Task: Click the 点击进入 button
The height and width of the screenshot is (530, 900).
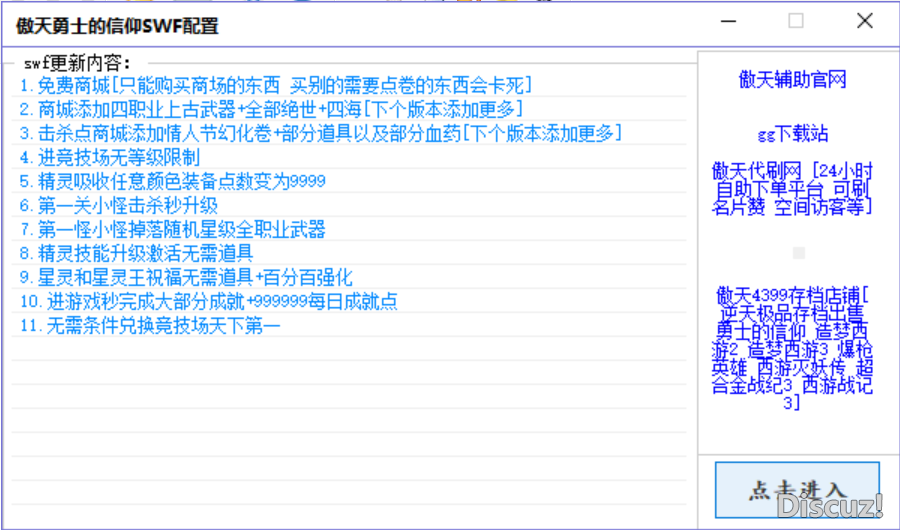Action: (x=797, y=490)
